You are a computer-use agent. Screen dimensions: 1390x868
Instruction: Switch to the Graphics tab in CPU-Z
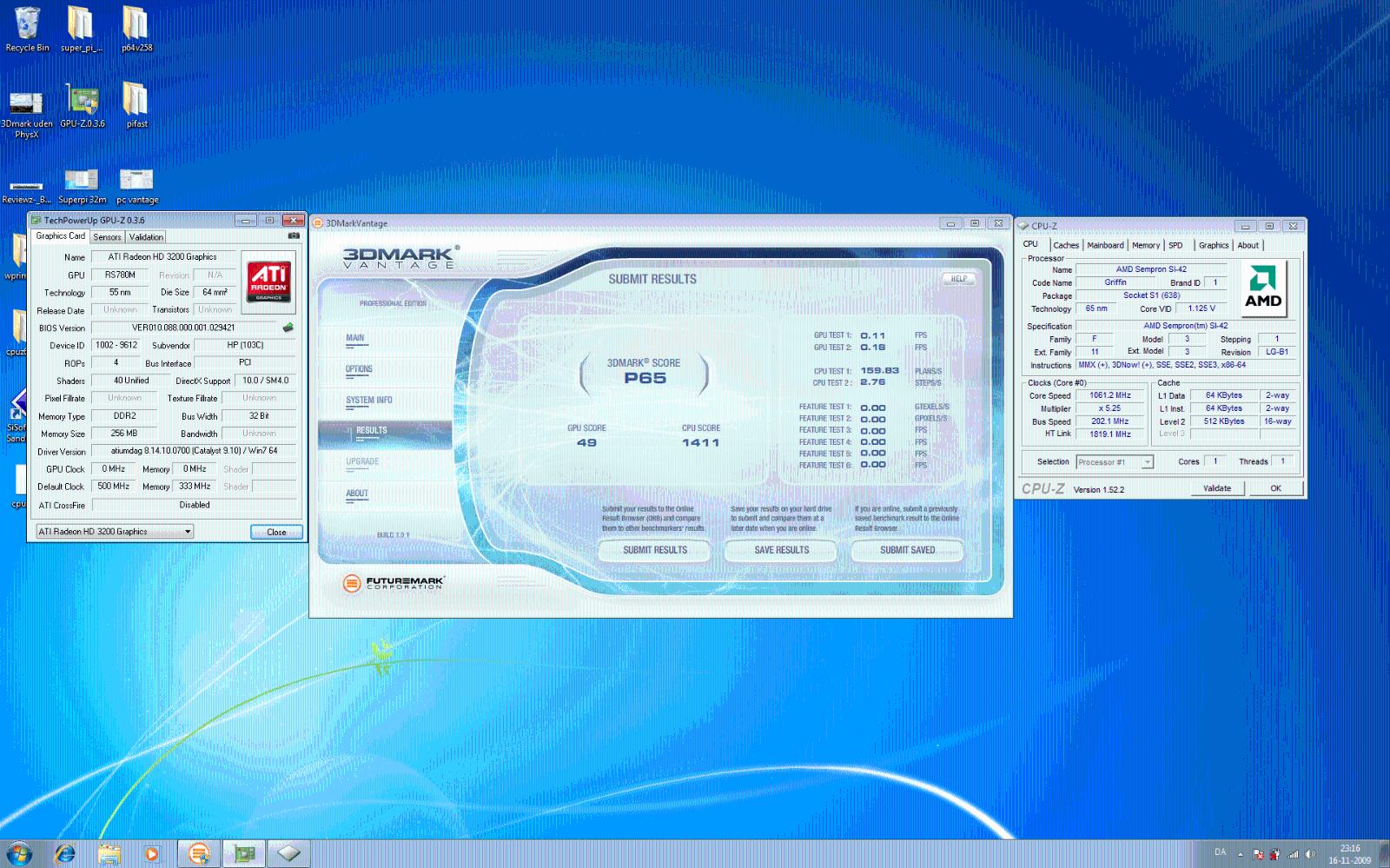click(1214, 245)
